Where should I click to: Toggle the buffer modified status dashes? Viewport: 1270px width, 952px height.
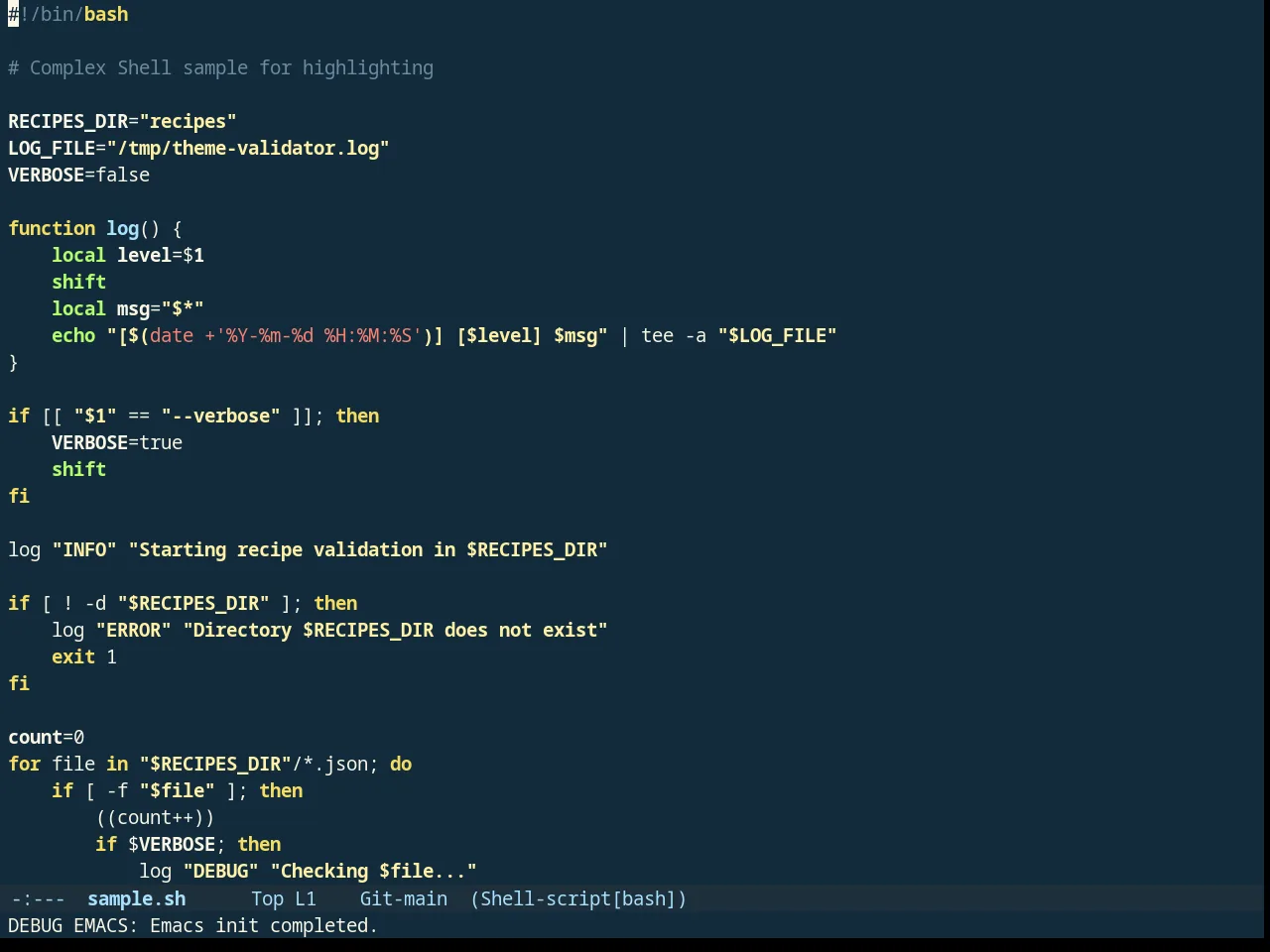point(38,898)
